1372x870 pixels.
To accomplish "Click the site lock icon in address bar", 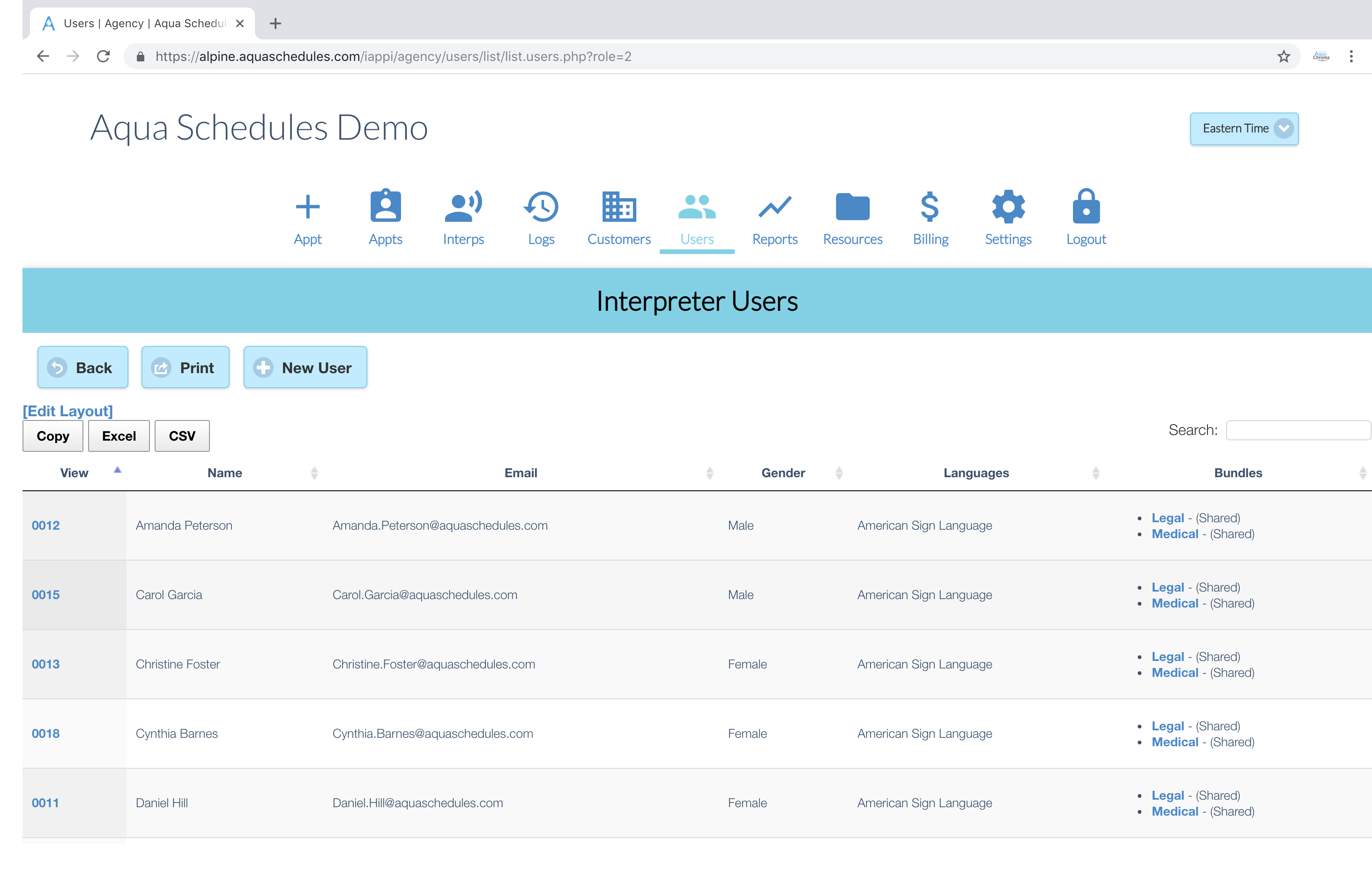I will [140, 56].
